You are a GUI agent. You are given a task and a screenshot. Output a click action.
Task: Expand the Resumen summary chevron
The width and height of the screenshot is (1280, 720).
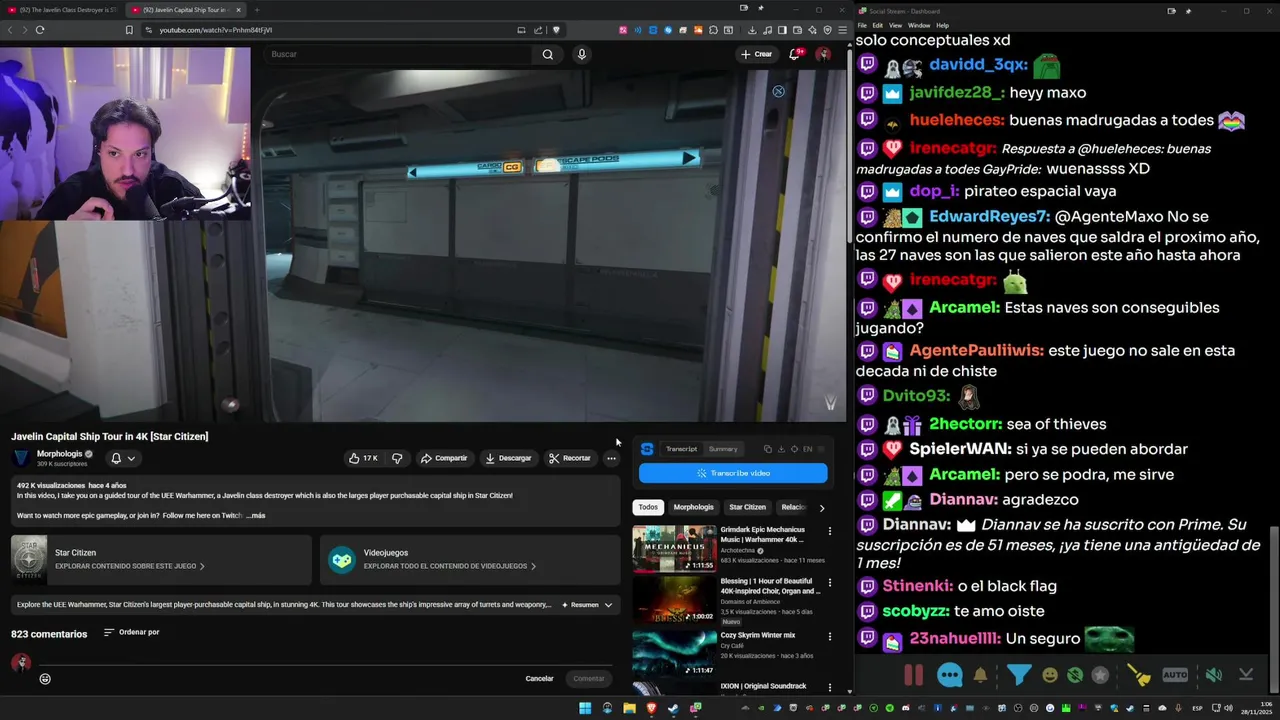pyautogui.click(x=608, y=605)
